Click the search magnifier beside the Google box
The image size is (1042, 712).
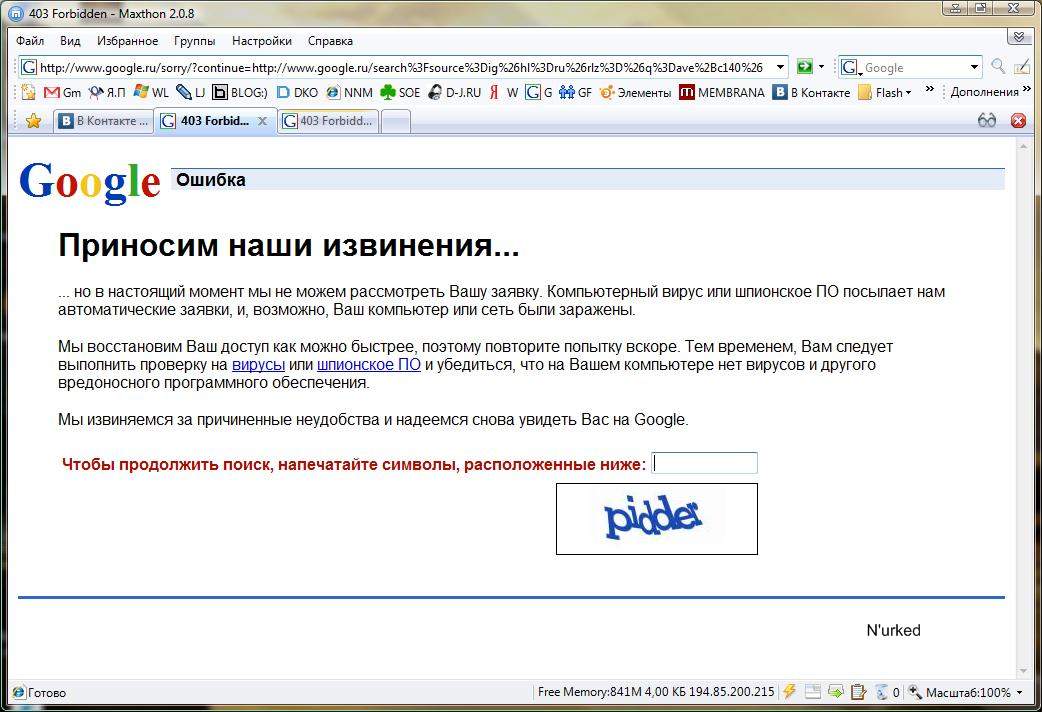tap(998, 67)
